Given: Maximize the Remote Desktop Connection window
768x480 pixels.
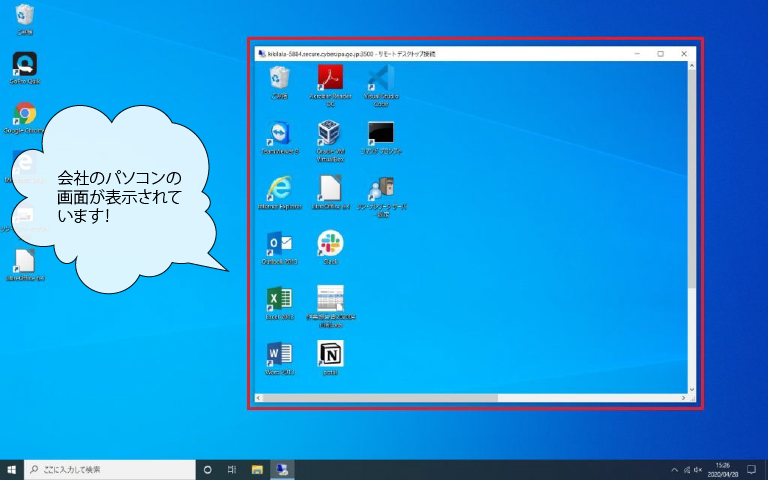Looking at the screenshot, I should [660, 54].
